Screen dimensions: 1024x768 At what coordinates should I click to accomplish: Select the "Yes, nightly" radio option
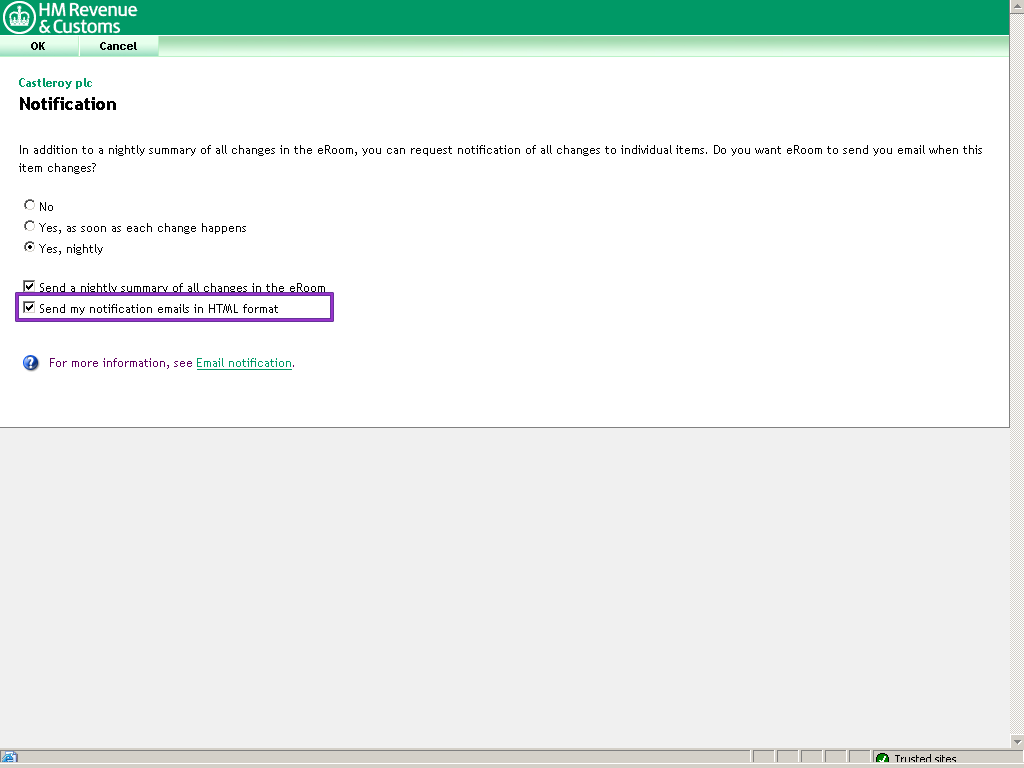[x=29, y=248]
